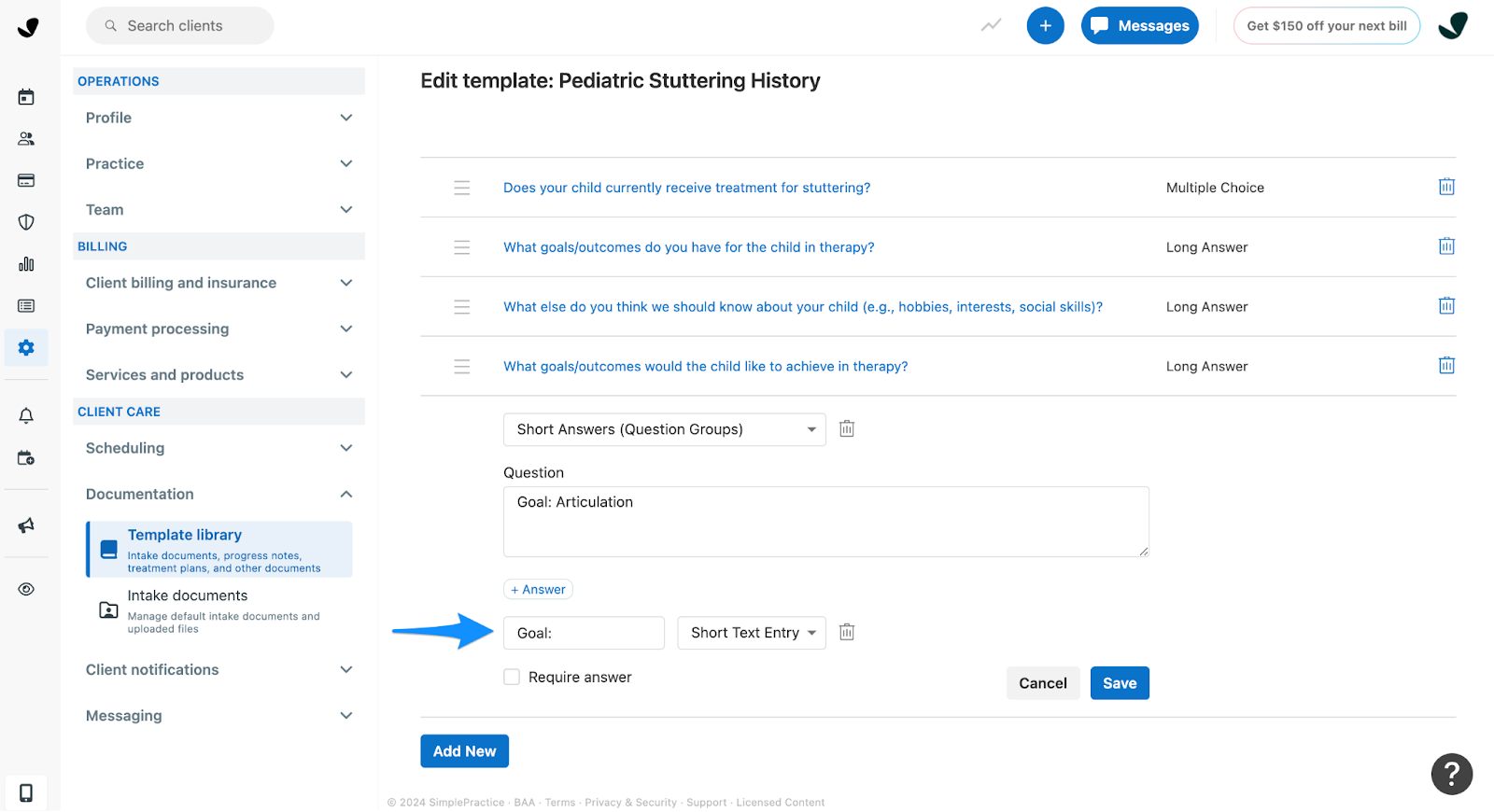Select Intake documents in the sidebar
This screenshot has height=812, width=1494.
[x=187, y=595]
